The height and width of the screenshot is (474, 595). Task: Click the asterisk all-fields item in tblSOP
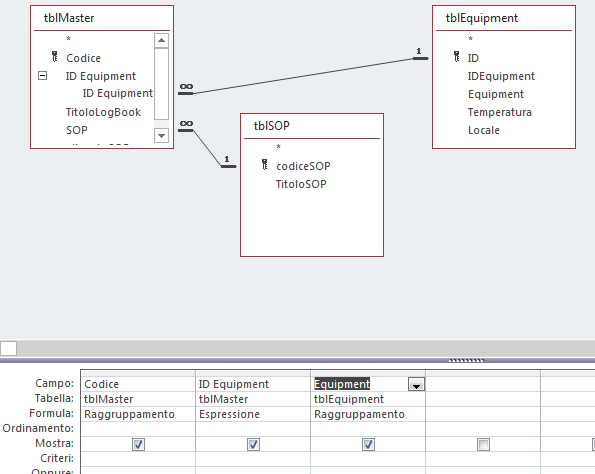[x=279, y=147]
